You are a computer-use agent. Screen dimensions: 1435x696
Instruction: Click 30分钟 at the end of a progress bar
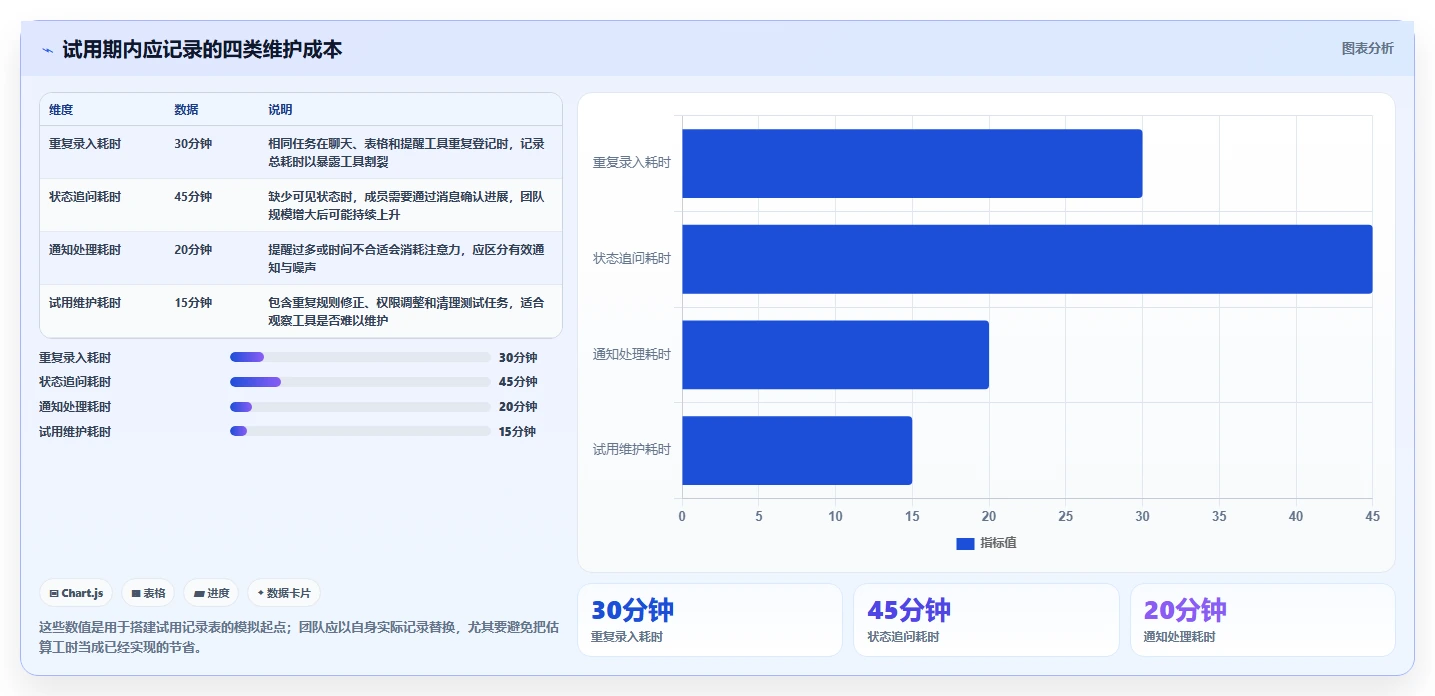[518, 358]
